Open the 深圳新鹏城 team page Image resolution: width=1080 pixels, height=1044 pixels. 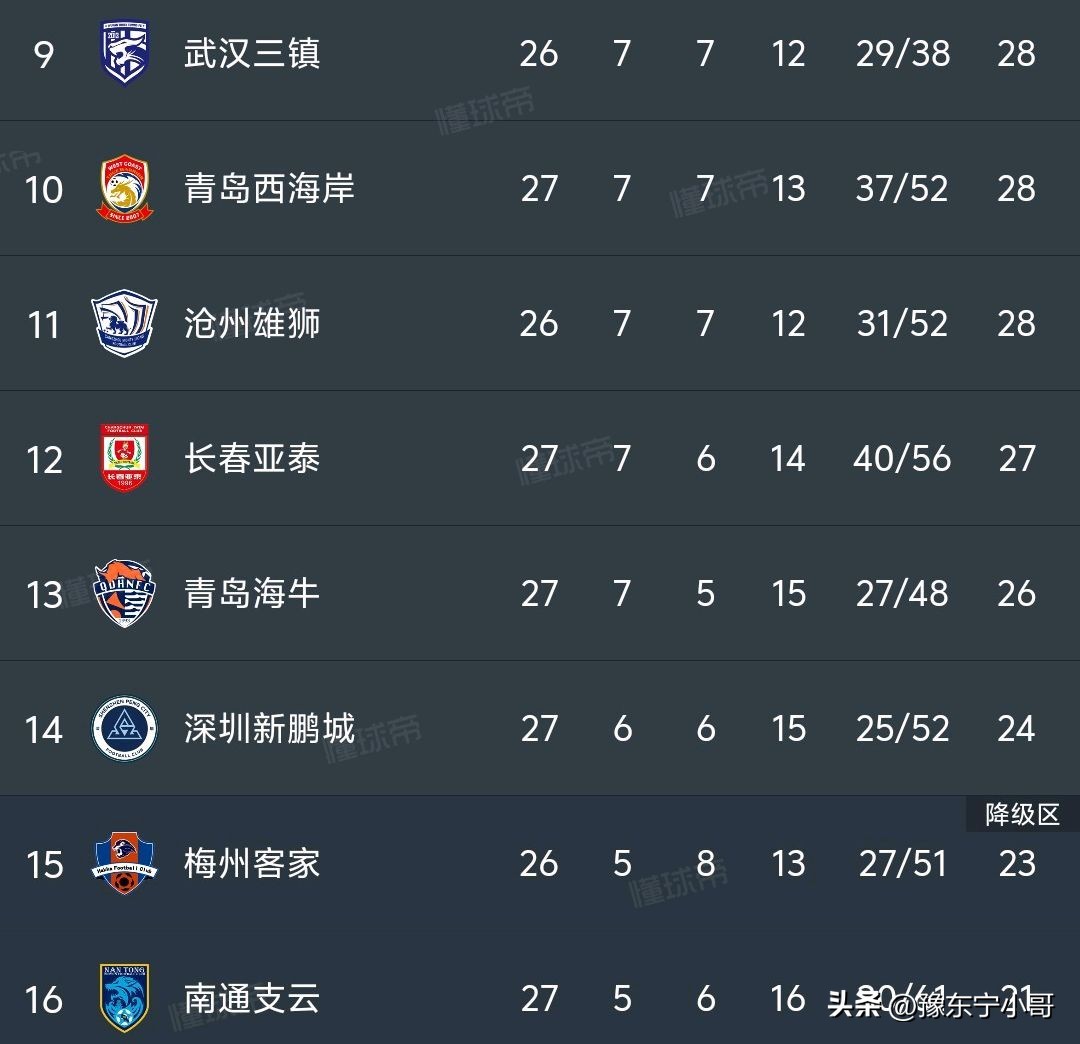[x=269, y=729]
